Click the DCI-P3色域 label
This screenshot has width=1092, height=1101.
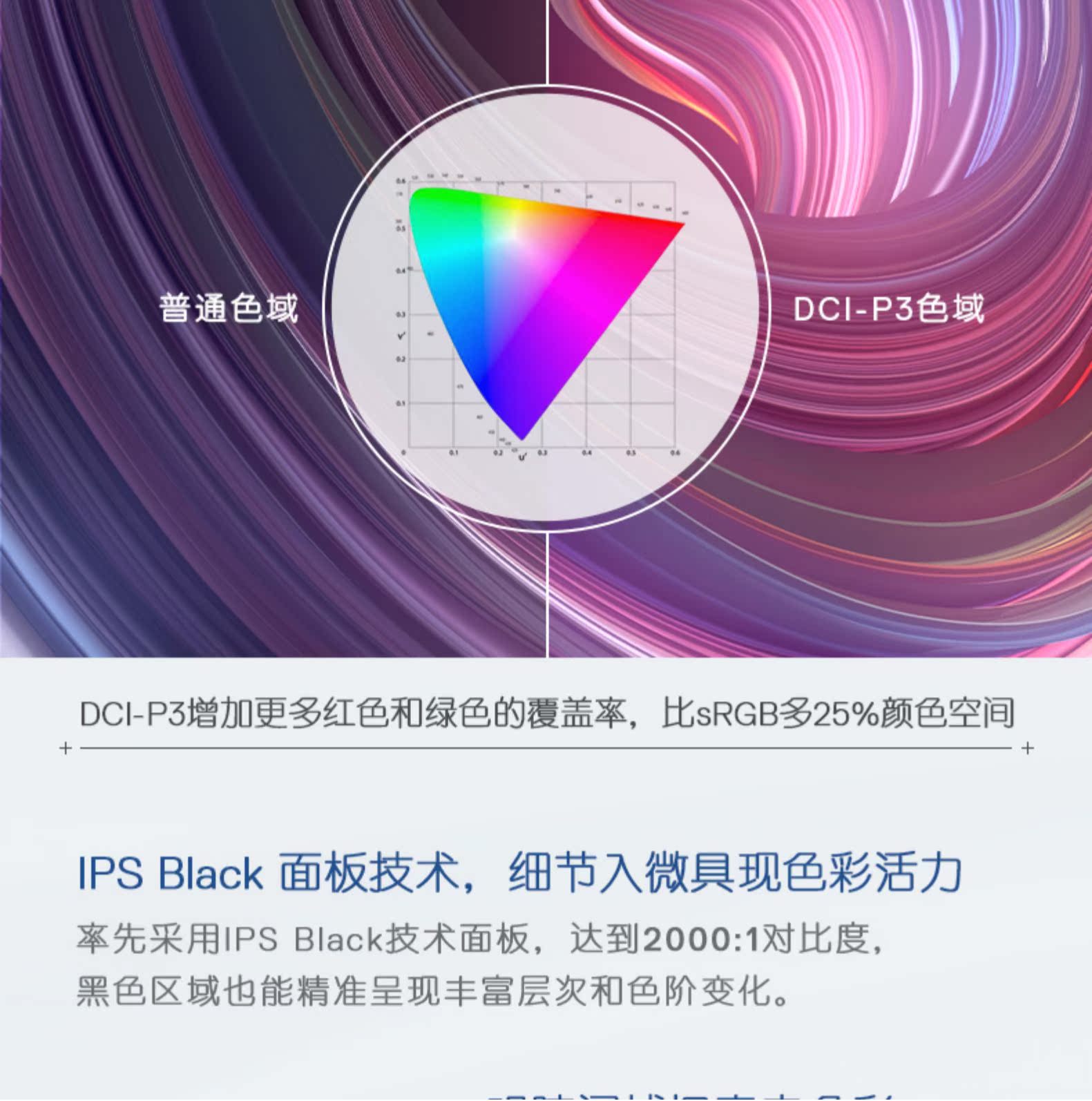888,308
